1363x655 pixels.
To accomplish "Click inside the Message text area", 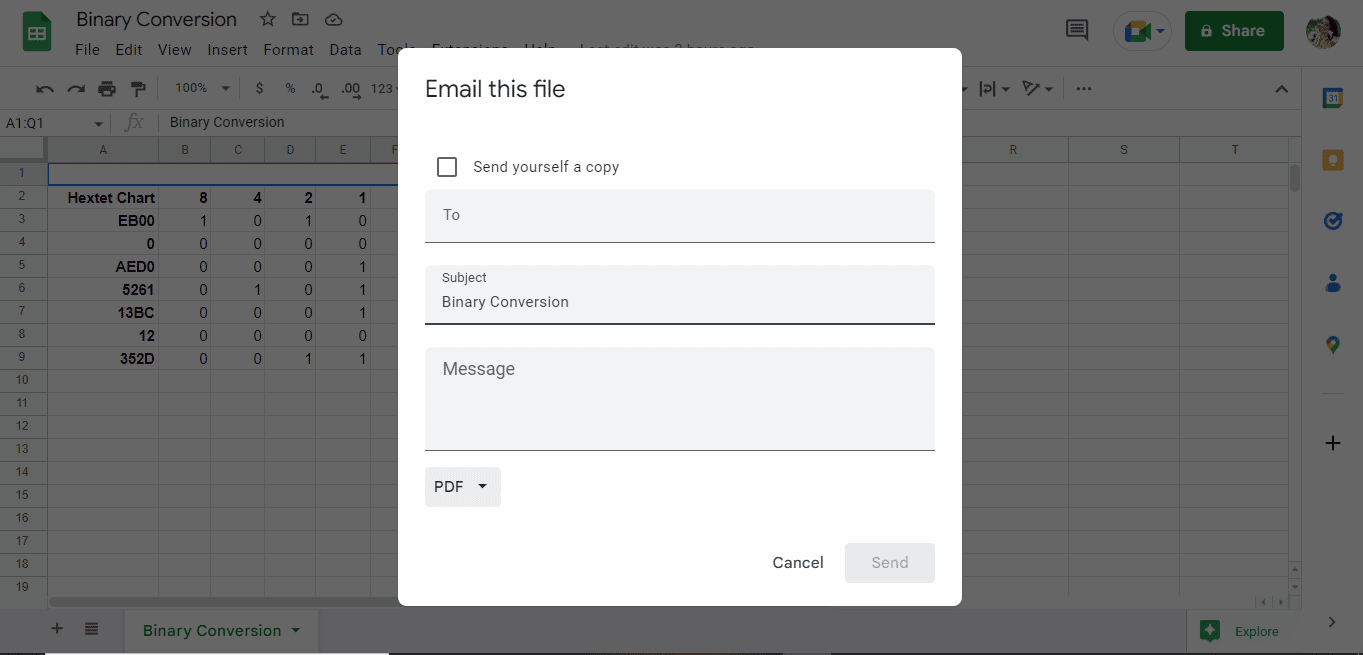I will 680,399.
